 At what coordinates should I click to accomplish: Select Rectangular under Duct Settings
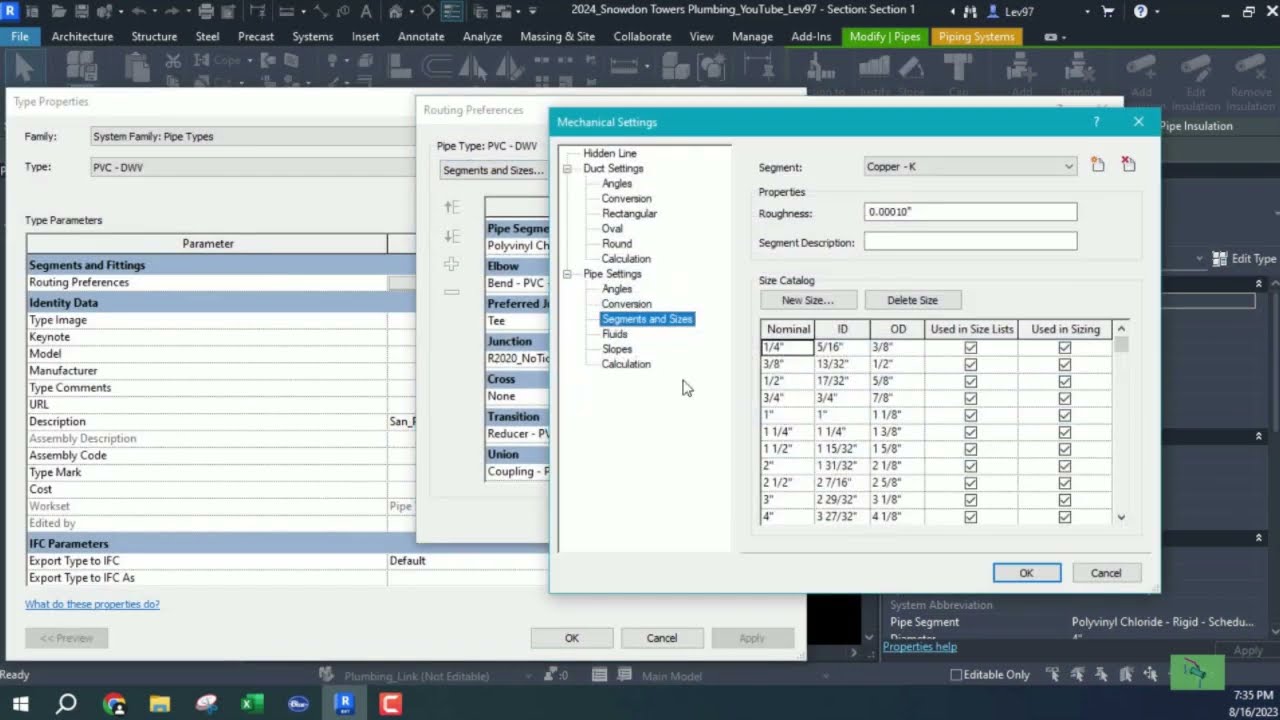[629, 214]
